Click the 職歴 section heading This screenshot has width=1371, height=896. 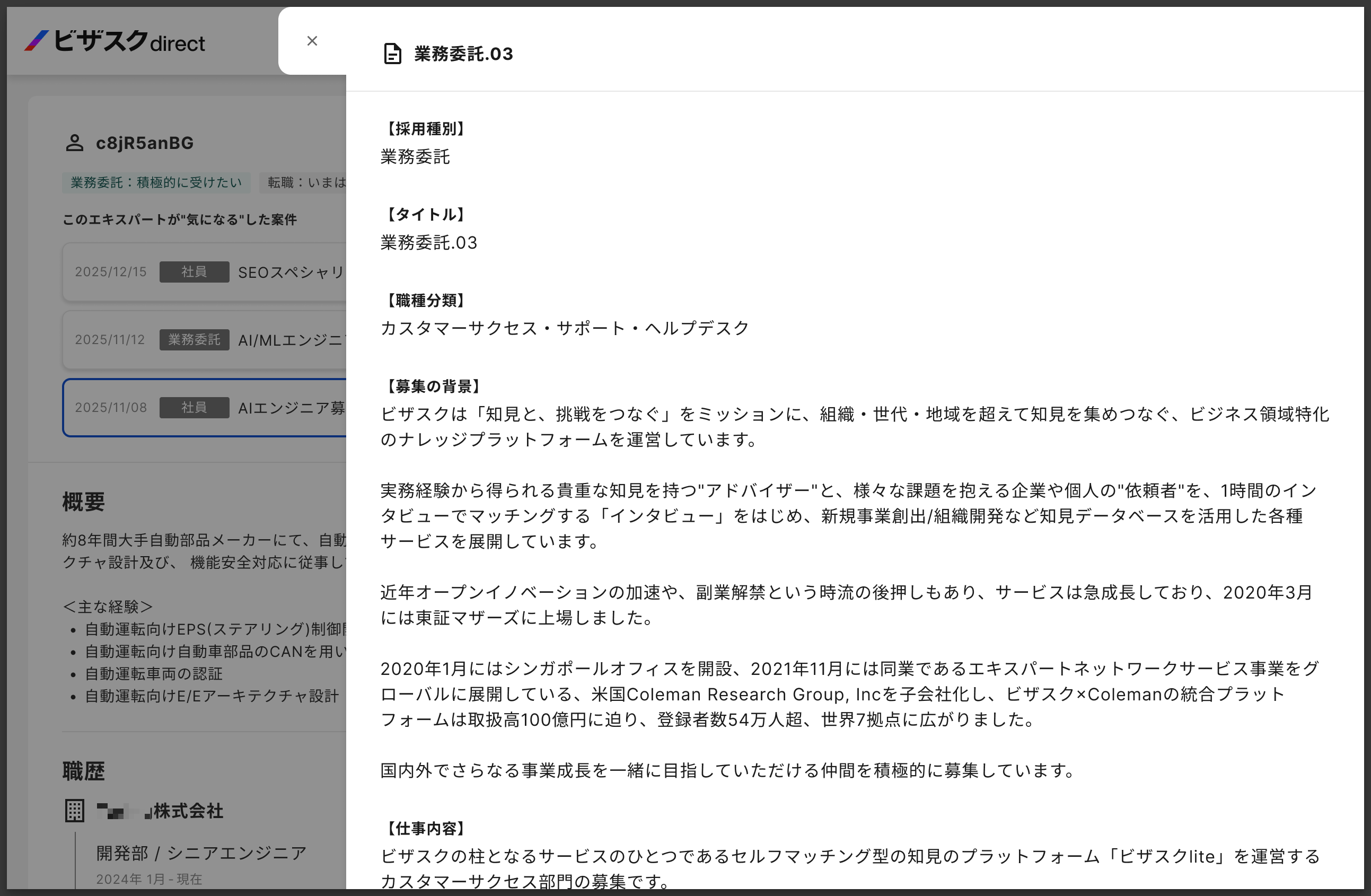[84, 771]
